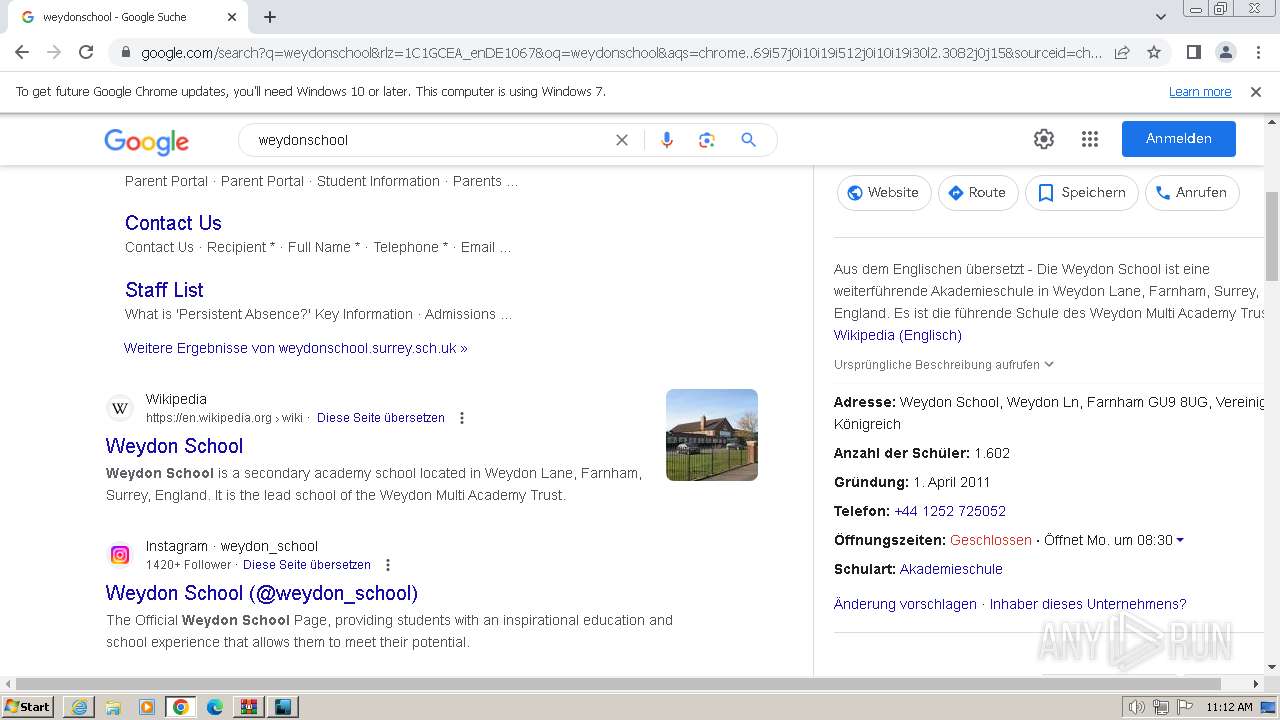Search by image with Google Lens
The image size is (1280, 720).
pos(707,140)
